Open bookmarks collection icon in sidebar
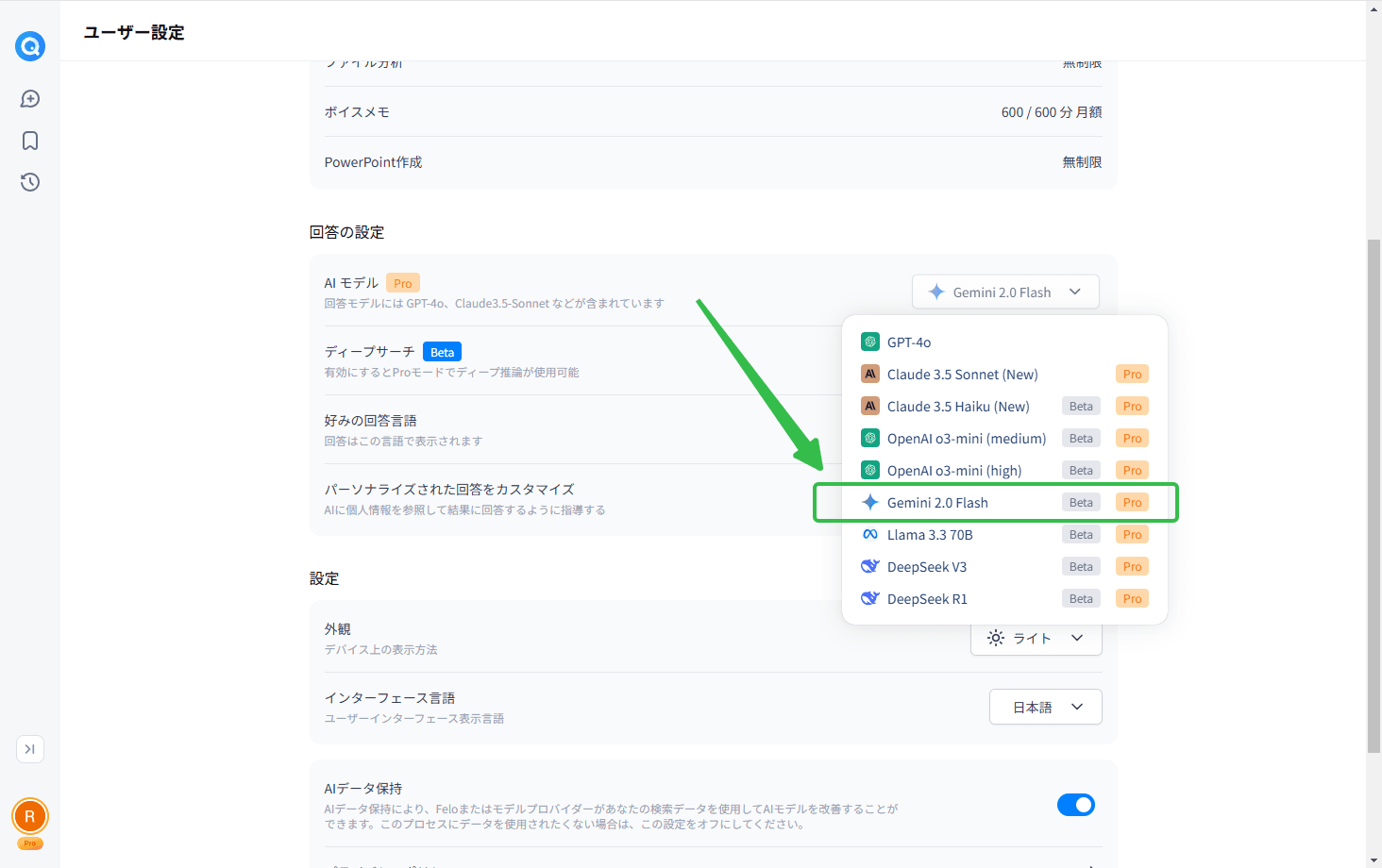Image resolution: width=1382 pixels, height=868 pixels. (x=30, y=141)
